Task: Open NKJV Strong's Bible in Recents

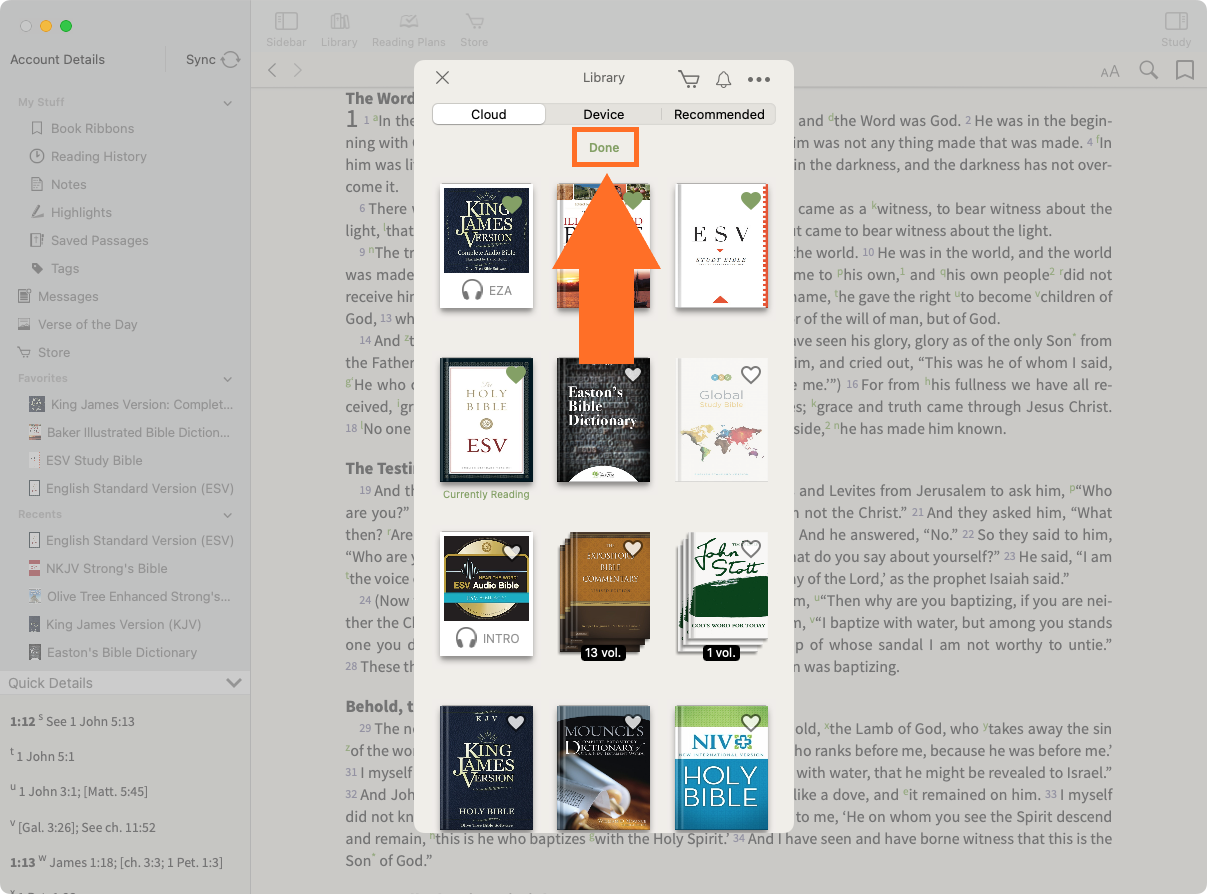Action: tap(98, 568)
